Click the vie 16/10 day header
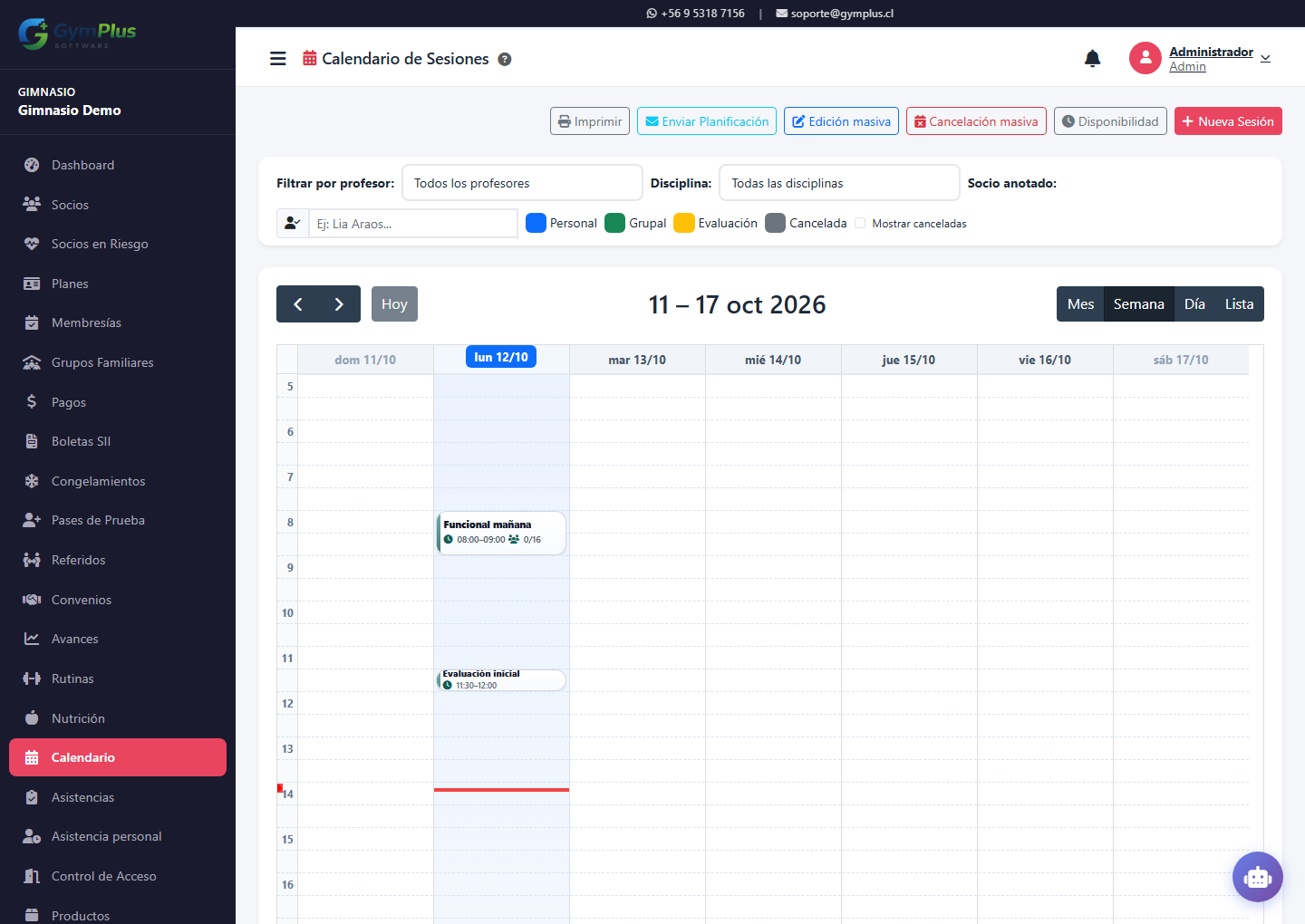 pyautogui.click(x=1045, y=360)
